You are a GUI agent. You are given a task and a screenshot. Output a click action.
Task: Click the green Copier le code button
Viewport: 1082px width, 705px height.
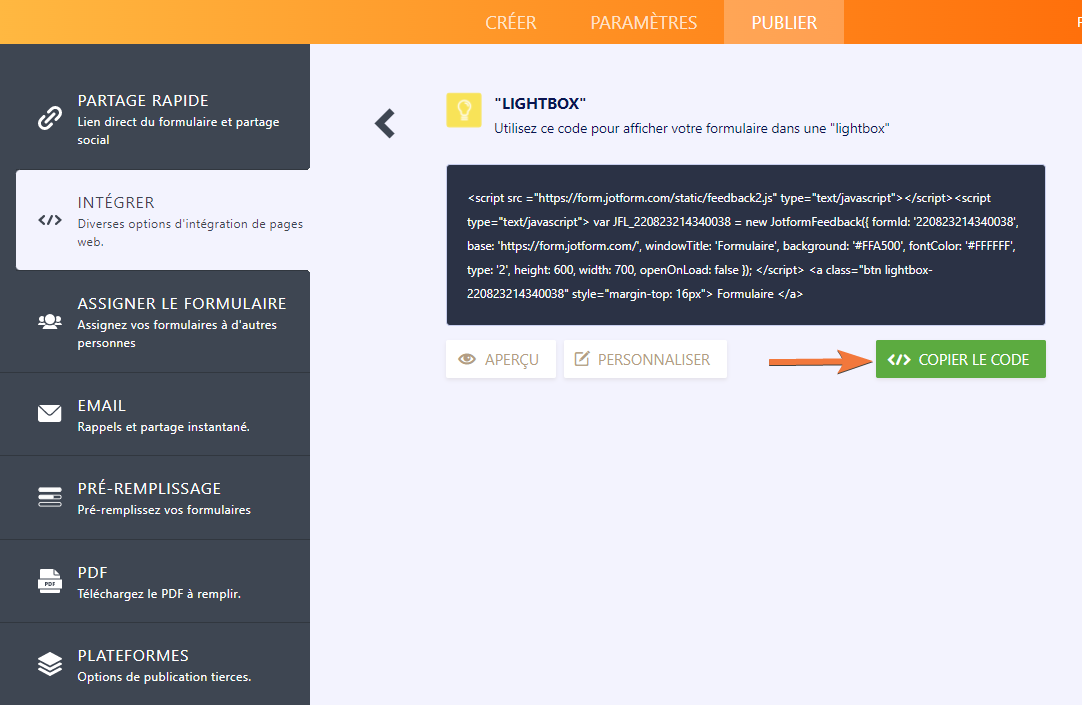click(961, 359)
